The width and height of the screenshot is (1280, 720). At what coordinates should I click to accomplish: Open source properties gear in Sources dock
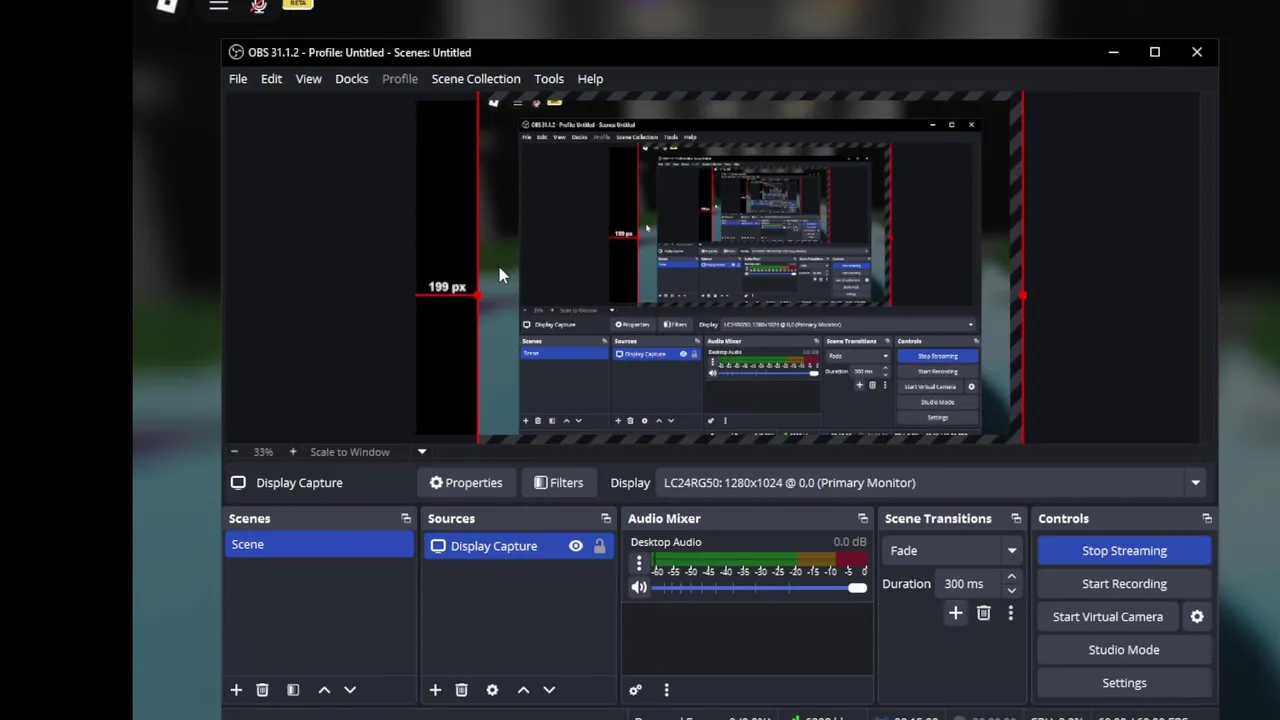coord(492,690)
